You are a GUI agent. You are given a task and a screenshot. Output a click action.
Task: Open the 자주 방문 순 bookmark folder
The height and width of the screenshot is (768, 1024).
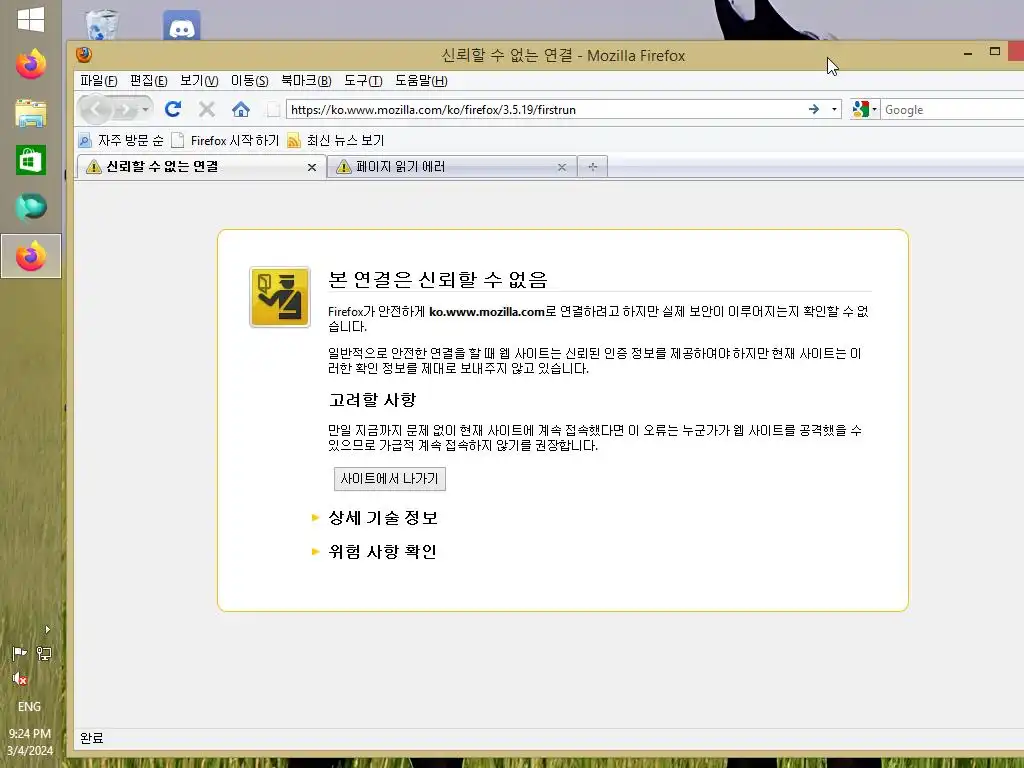[121, 140]
